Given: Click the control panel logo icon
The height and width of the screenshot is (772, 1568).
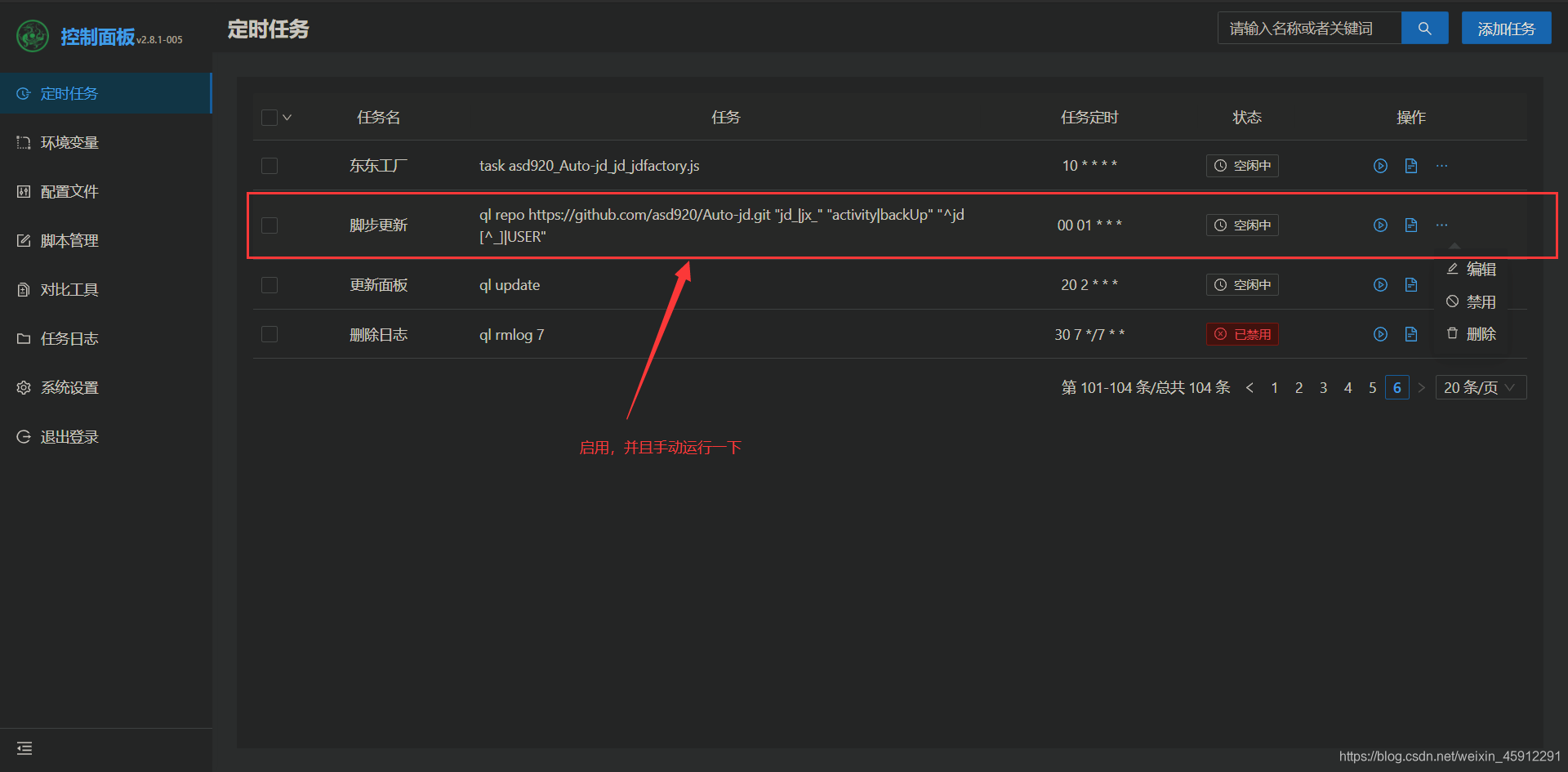Looking at the screenshot, I should coord(33,36).
